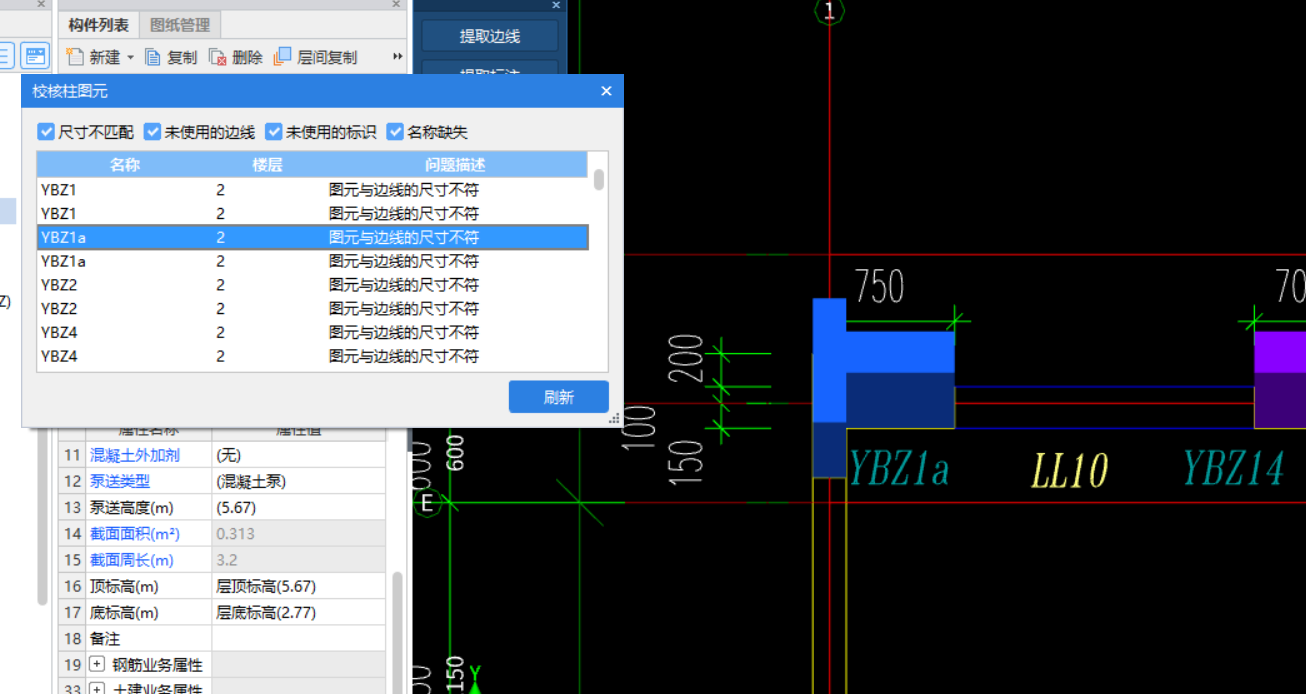Click the 截面面积(m²) property link

135,534
